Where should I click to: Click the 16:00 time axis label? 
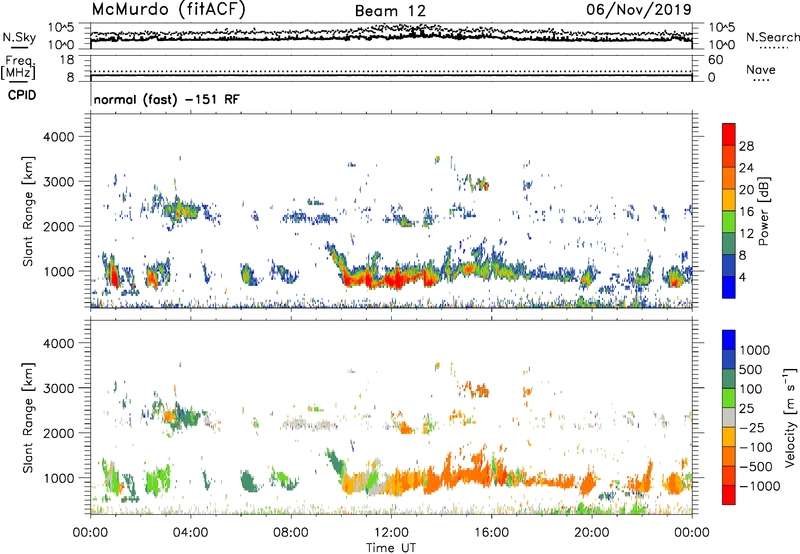click(491, 533)
